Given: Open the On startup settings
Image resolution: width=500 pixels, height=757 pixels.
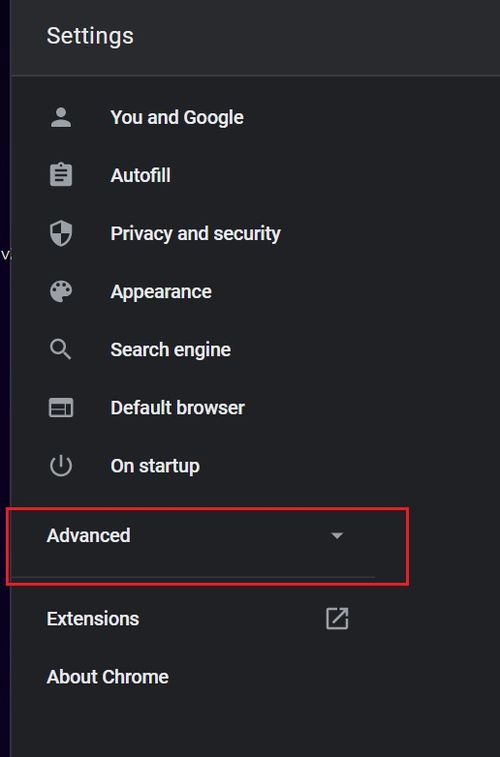Looking at the screenshot, I should coord(155,466).
